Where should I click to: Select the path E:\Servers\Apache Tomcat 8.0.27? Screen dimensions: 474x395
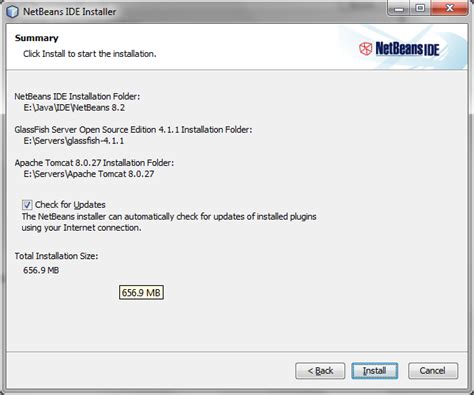point(89,174)
